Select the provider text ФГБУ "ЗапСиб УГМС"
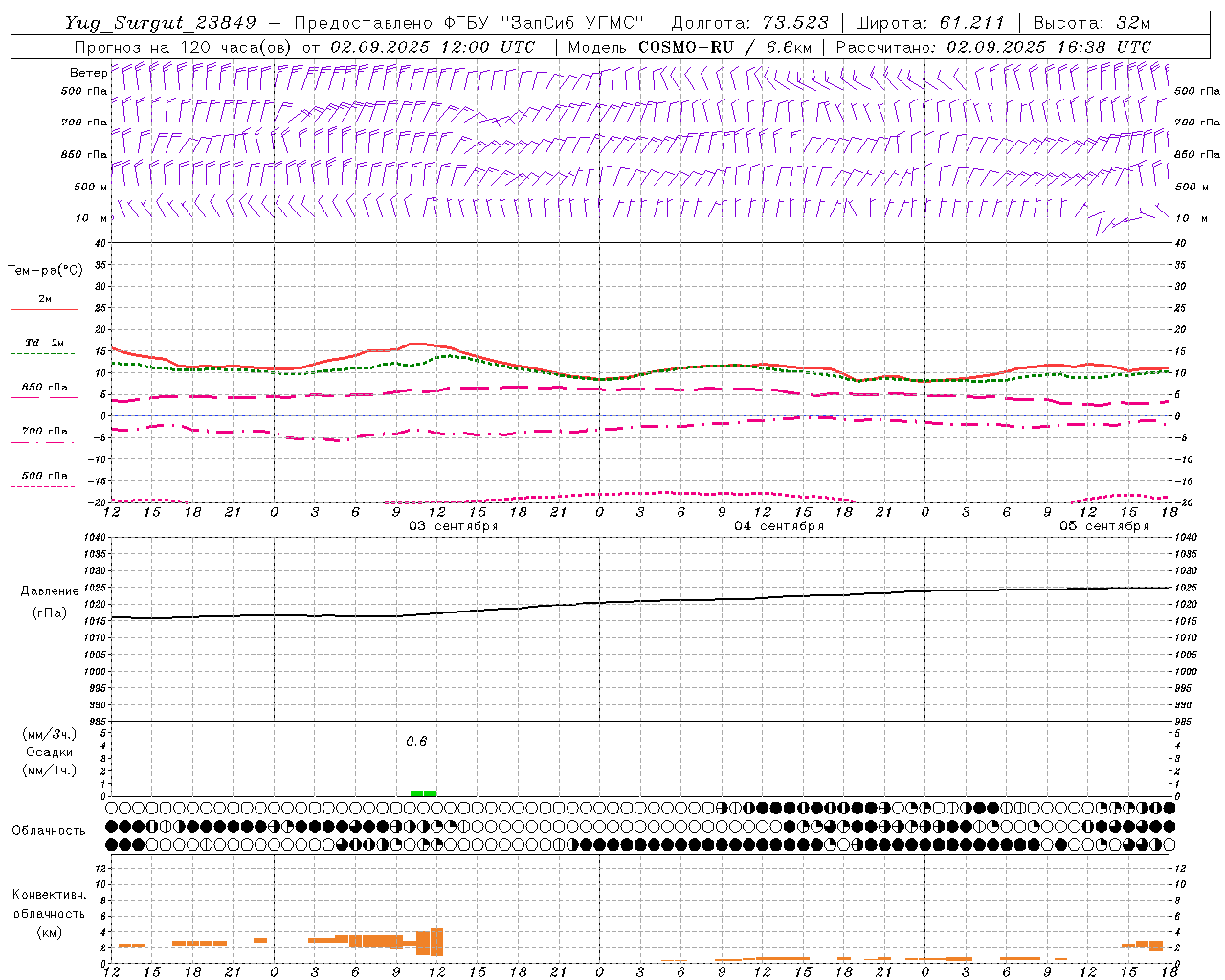The width and height of the screenshot is (1225, 980). [544, 23]
